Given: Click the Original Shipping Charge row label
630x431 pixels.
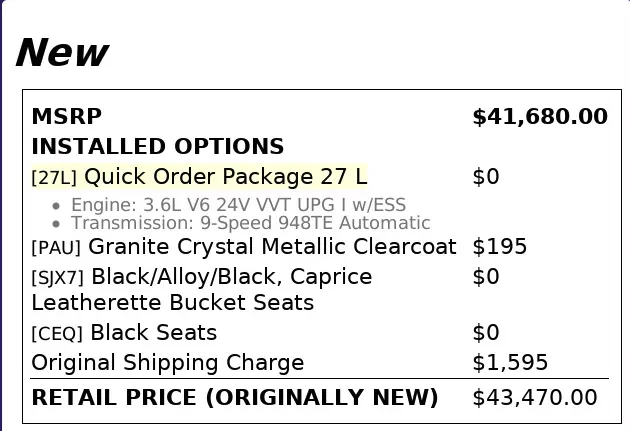Looking at the screenshot, I should [168, 363].
